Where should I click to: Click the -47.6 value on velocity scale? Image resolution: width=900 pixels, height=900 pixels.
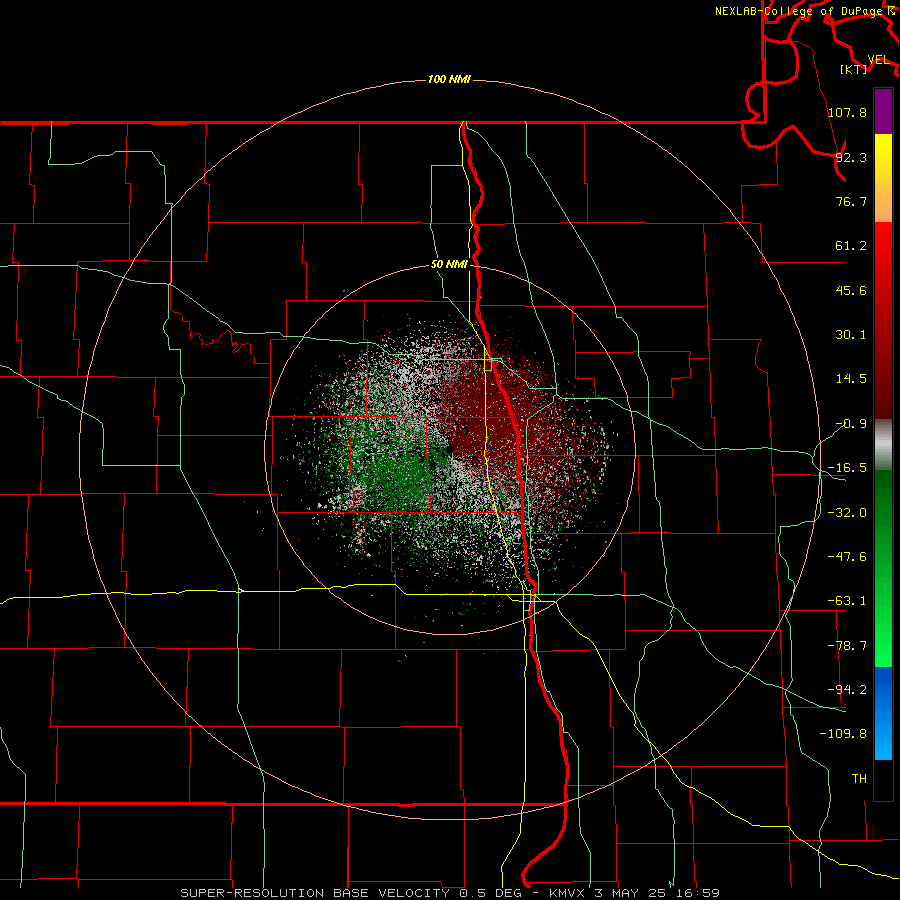[x=847, y=557]
